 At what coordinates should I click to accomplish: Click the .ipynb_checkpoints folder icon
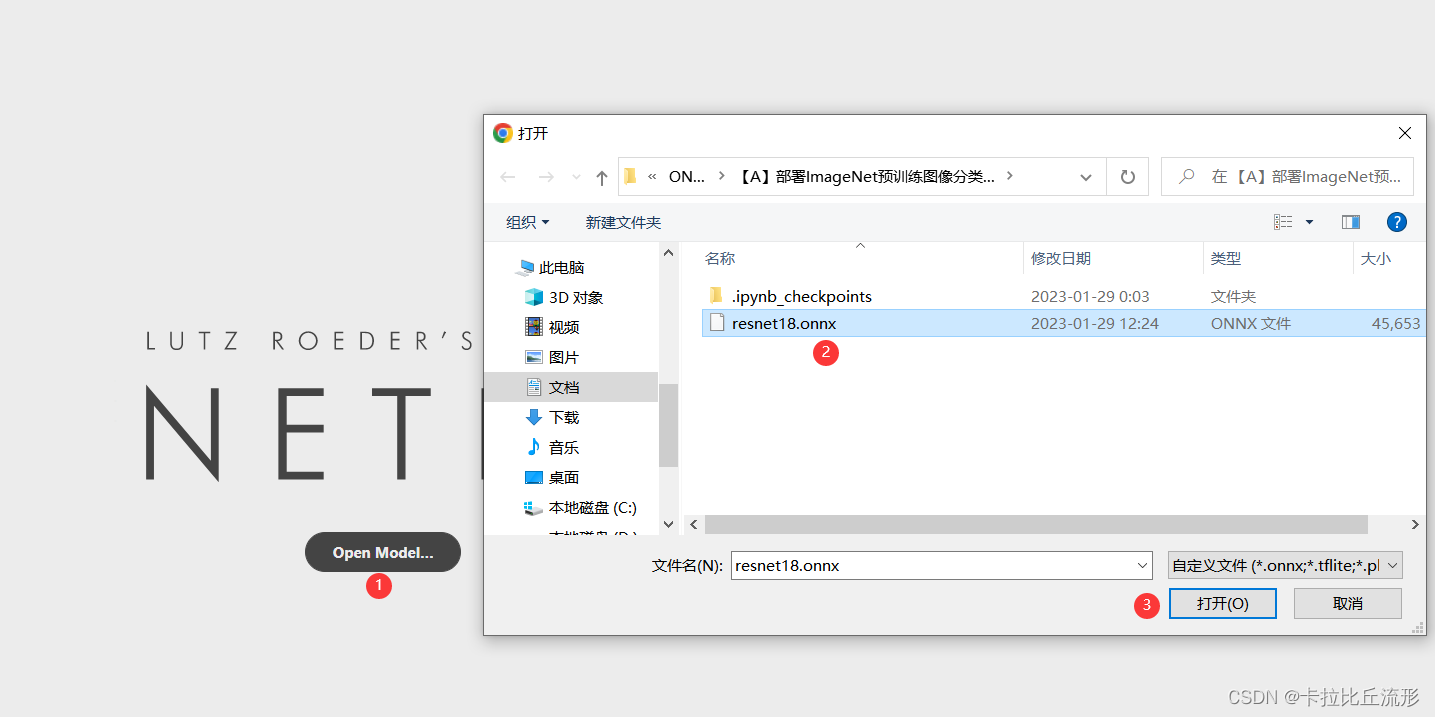715,295
